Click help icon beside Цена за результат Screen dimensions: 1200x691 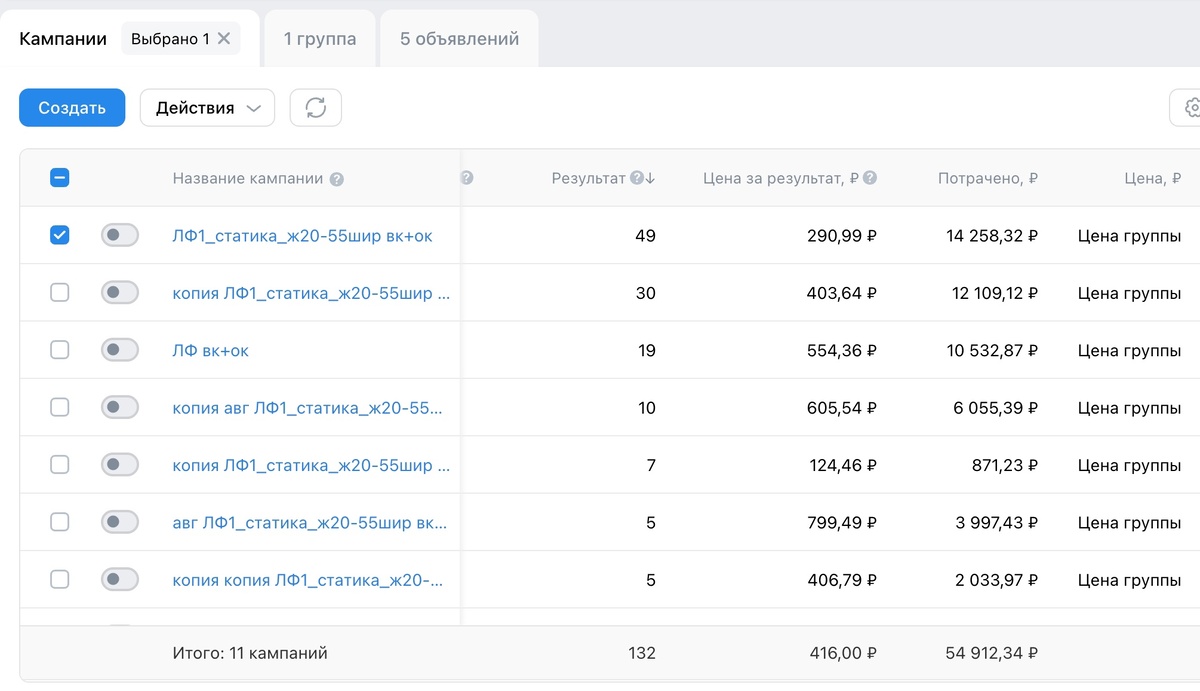pos(870,179)
